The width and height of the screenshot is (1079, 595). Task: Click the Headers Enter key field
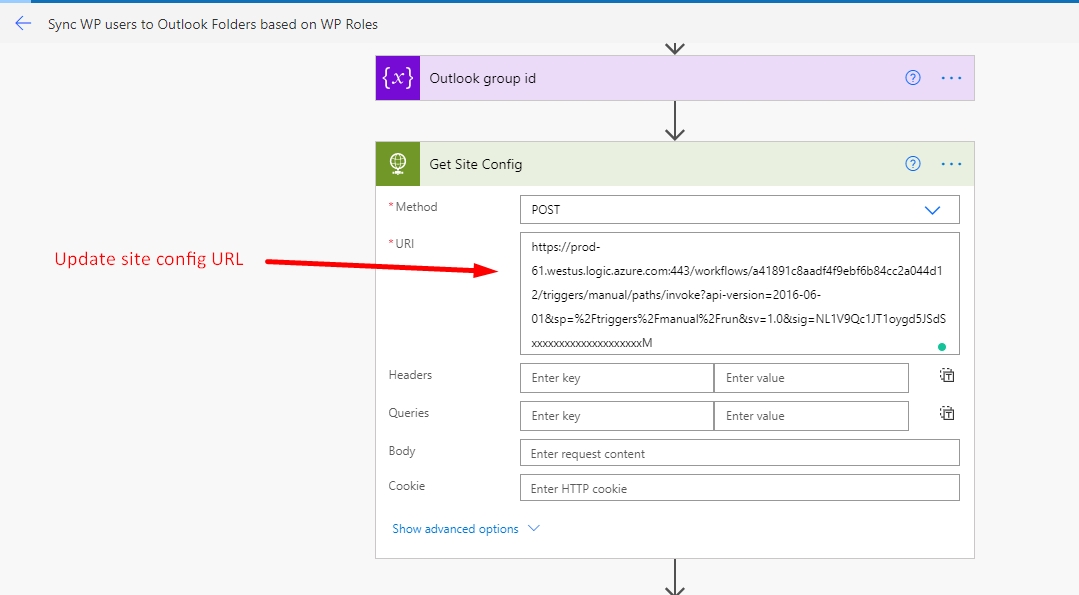coord(617,378)
